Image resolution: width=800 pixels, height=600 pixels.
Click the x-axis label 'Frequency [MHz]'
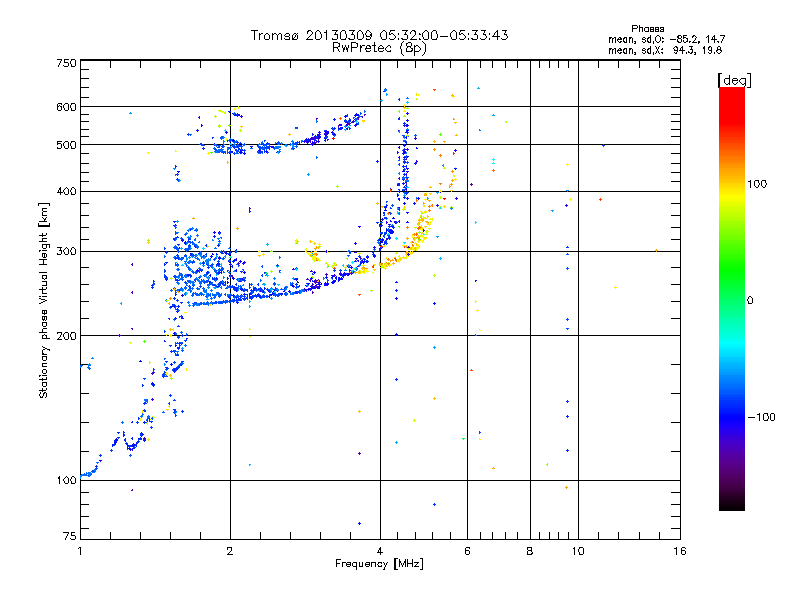click(380, 564)
